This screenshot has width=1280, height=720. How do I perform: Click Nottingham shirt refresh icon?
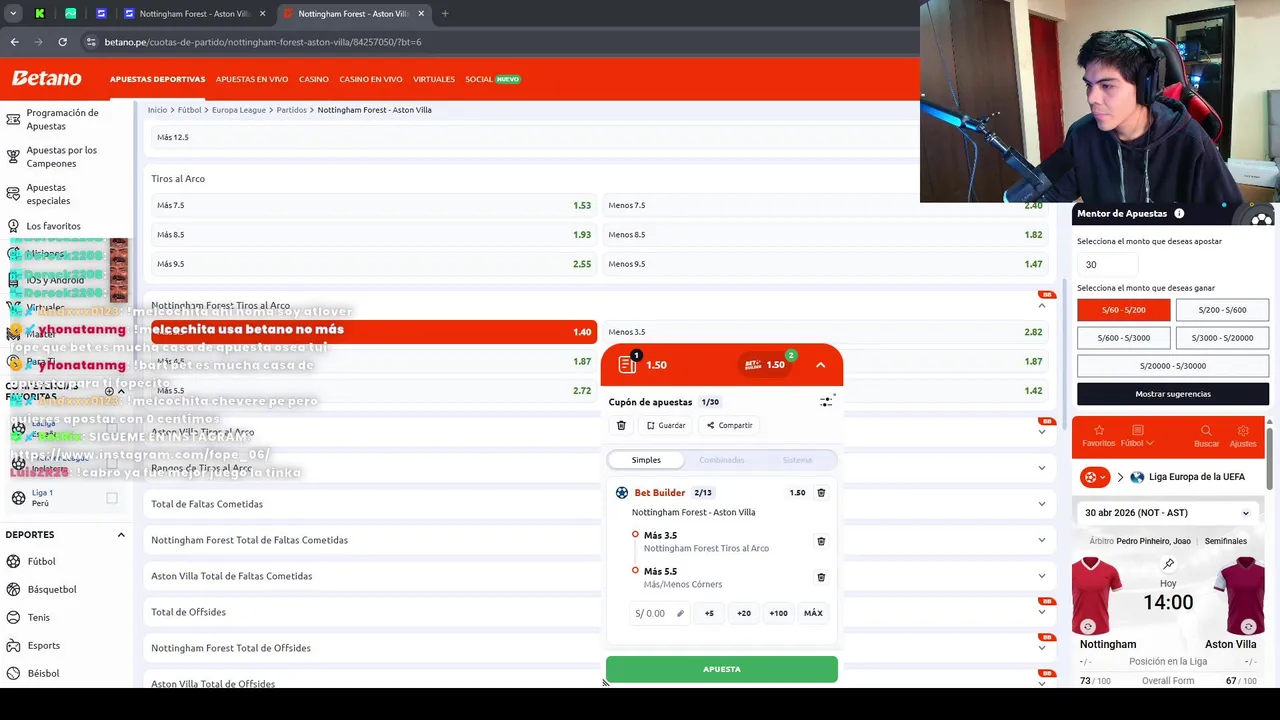[1087, 626]
